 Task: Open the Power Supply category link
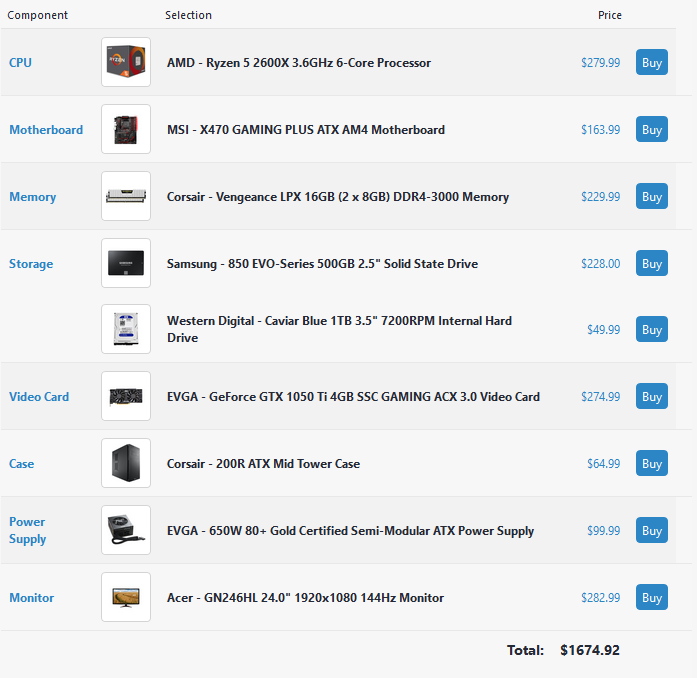tap(27, 530)
